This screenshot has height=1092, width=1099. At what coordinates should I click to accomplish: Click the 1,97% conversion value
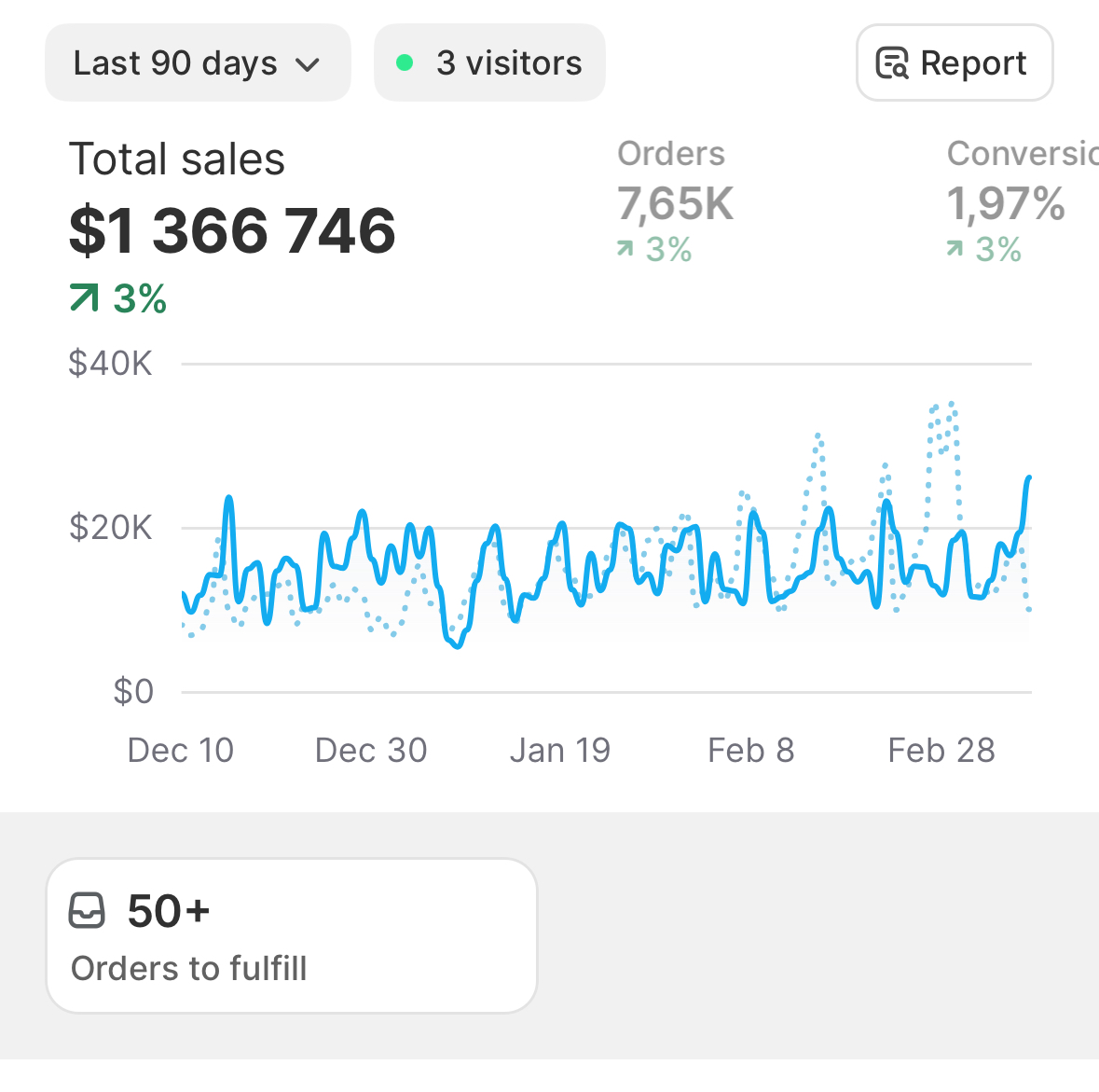coord(1006,204)
